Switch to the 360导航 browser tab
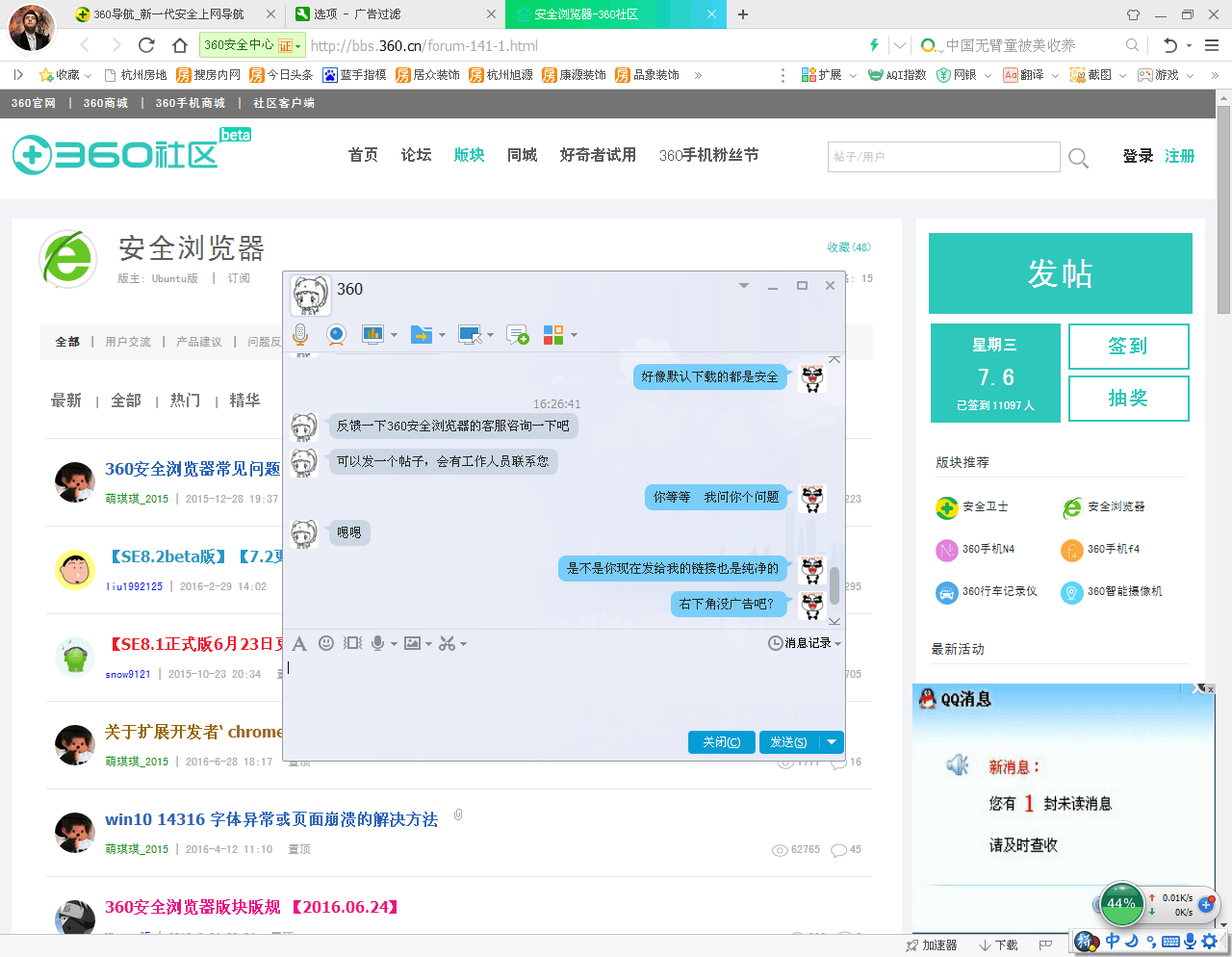The width and height of the screenshot is (1232, 957). coord(175,14)
